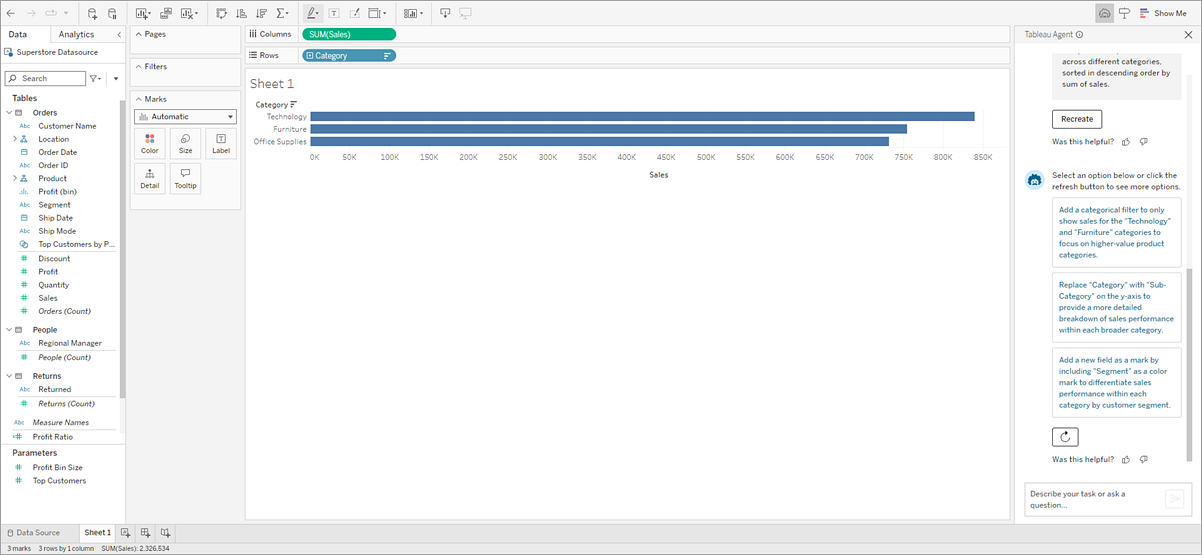Click thumbs up under the Recreate button

coord(1127,142)
